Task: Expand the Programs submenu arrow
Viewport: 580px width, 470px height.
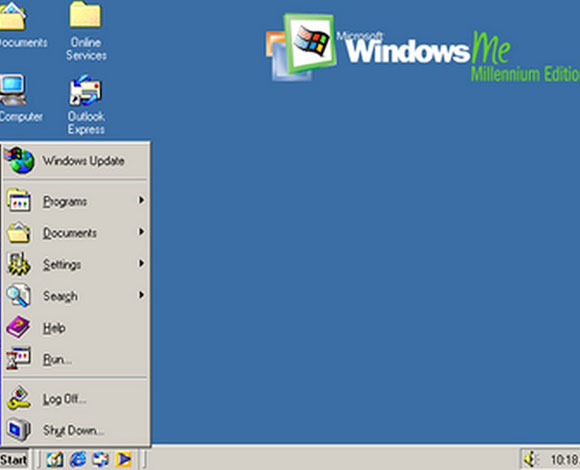Action: pyautogui.click(x=141, y=200)
